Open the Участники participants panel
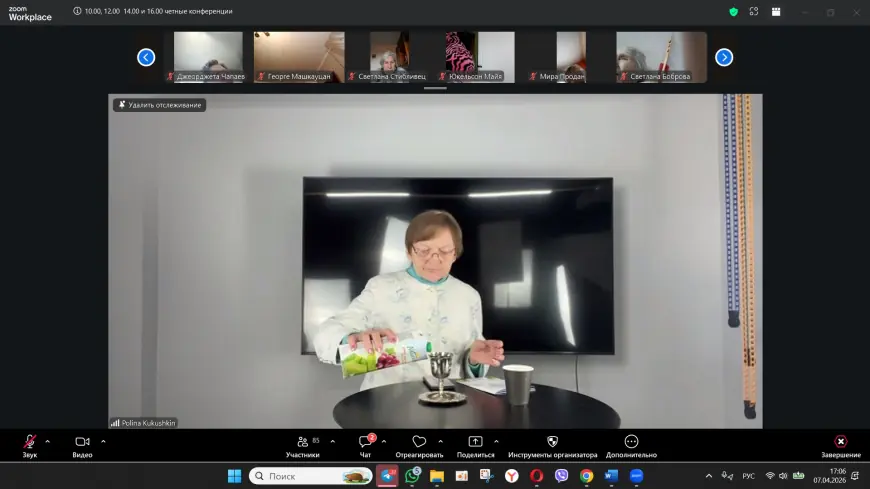Image resolution: width=870 pixels, height=489 pixels. click(x=302, y=442)
